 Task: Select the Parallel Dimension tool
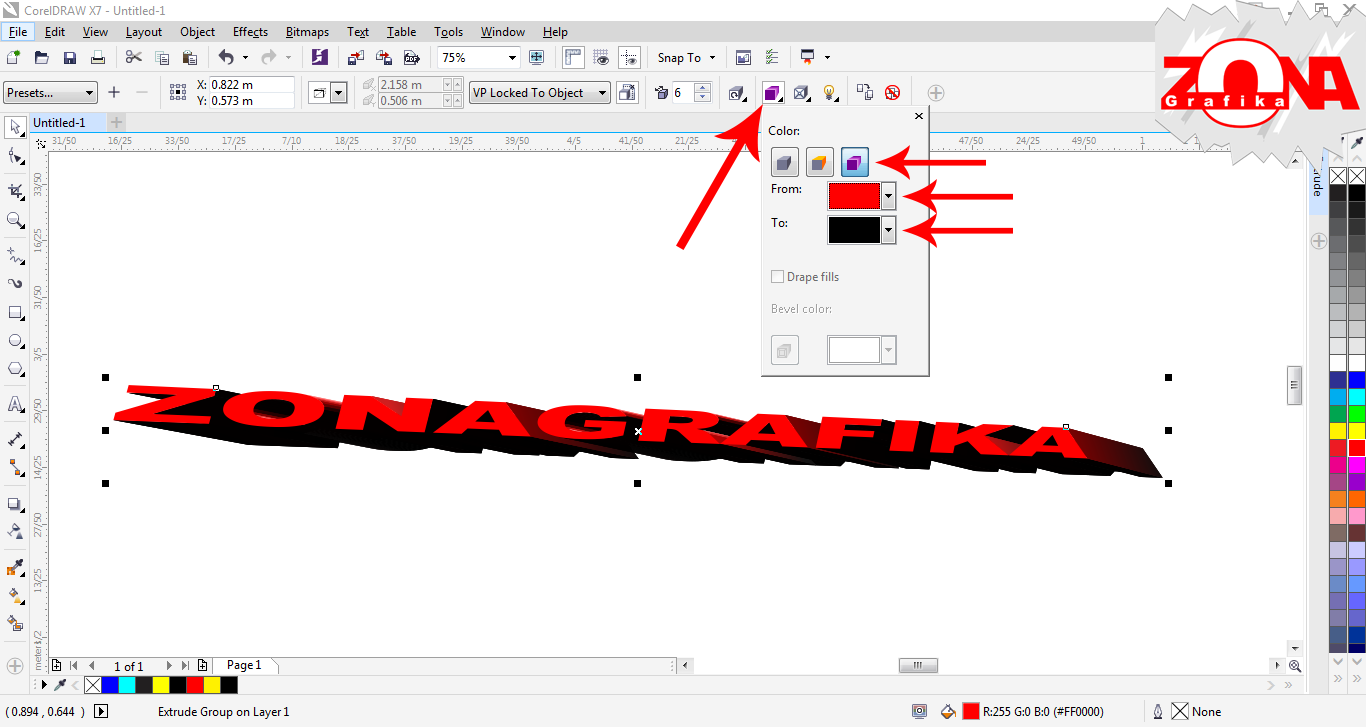tap(15, 439)
